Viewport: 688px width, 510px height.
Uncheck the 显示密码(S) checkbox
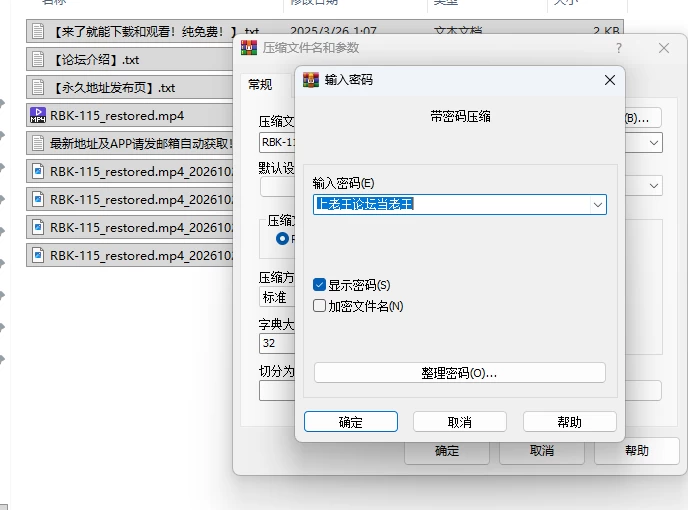(x=319, y=285)
